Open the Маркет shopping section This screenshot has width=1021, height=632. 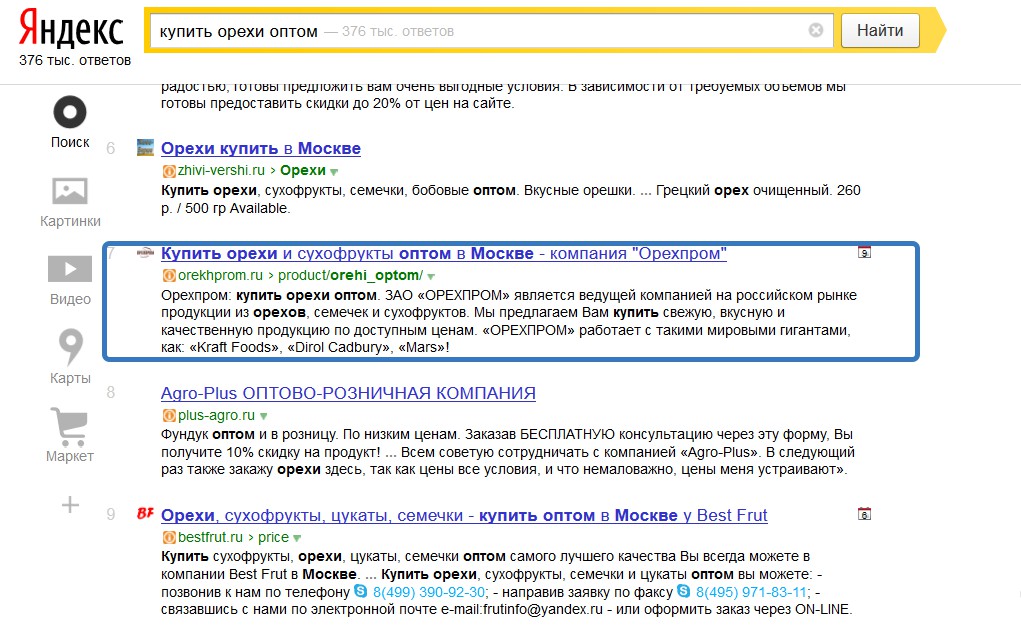(70, 435)
